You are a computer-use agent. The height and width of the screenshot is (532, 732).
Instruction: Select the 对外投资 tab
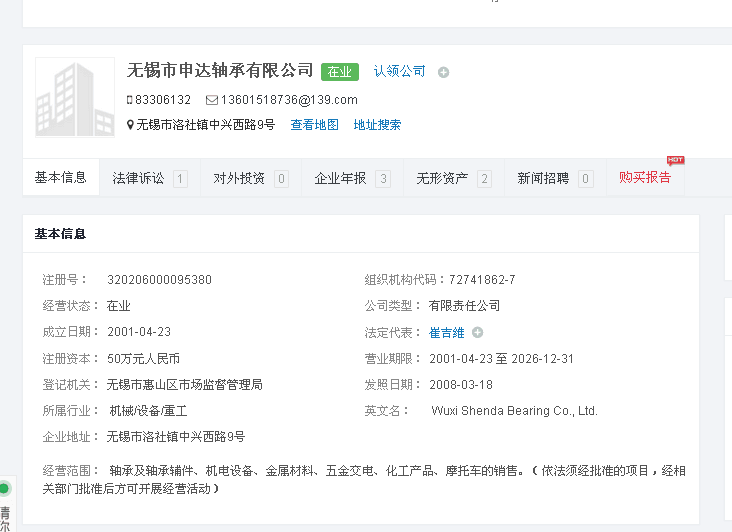[x=250, y=179]
